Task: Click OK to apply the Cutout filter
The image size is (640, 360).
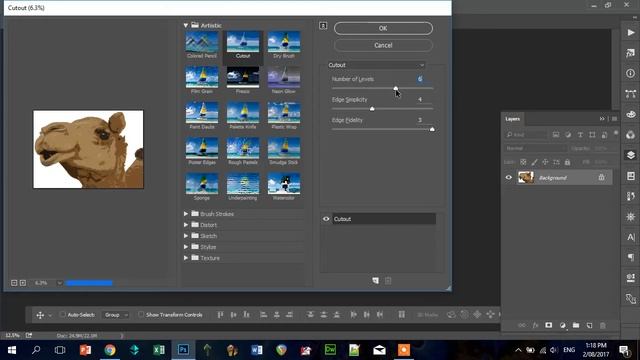Action: pos(383,28)
